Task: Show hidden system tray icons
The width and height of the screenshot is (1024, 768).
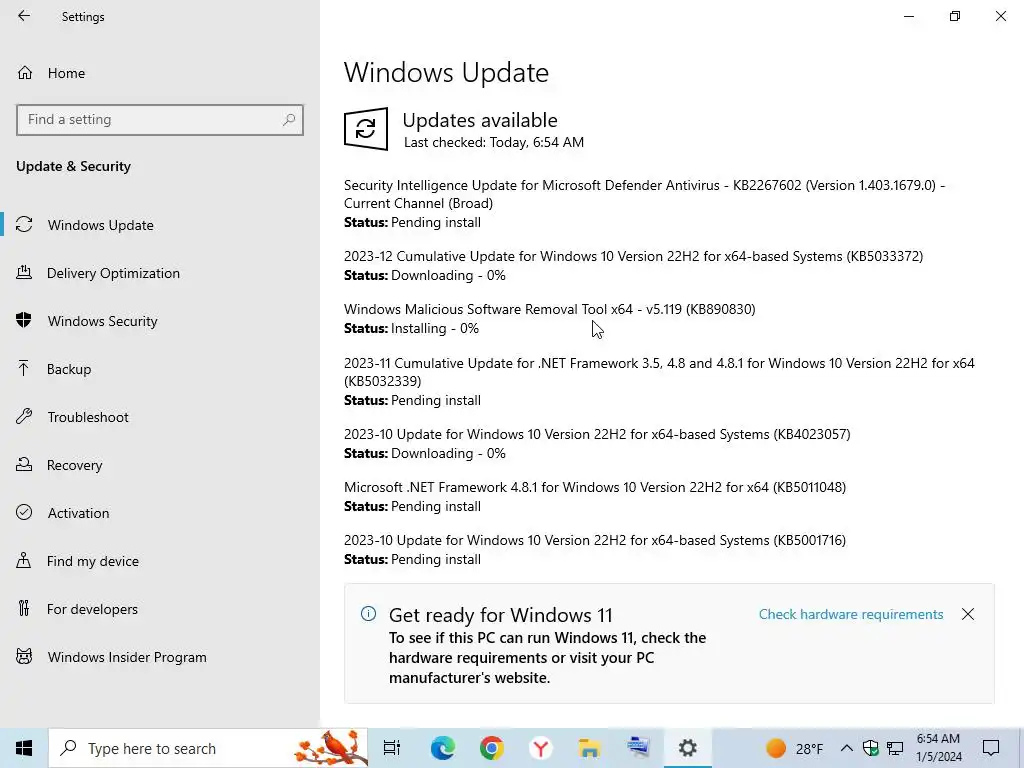Action: pos(846,748)
